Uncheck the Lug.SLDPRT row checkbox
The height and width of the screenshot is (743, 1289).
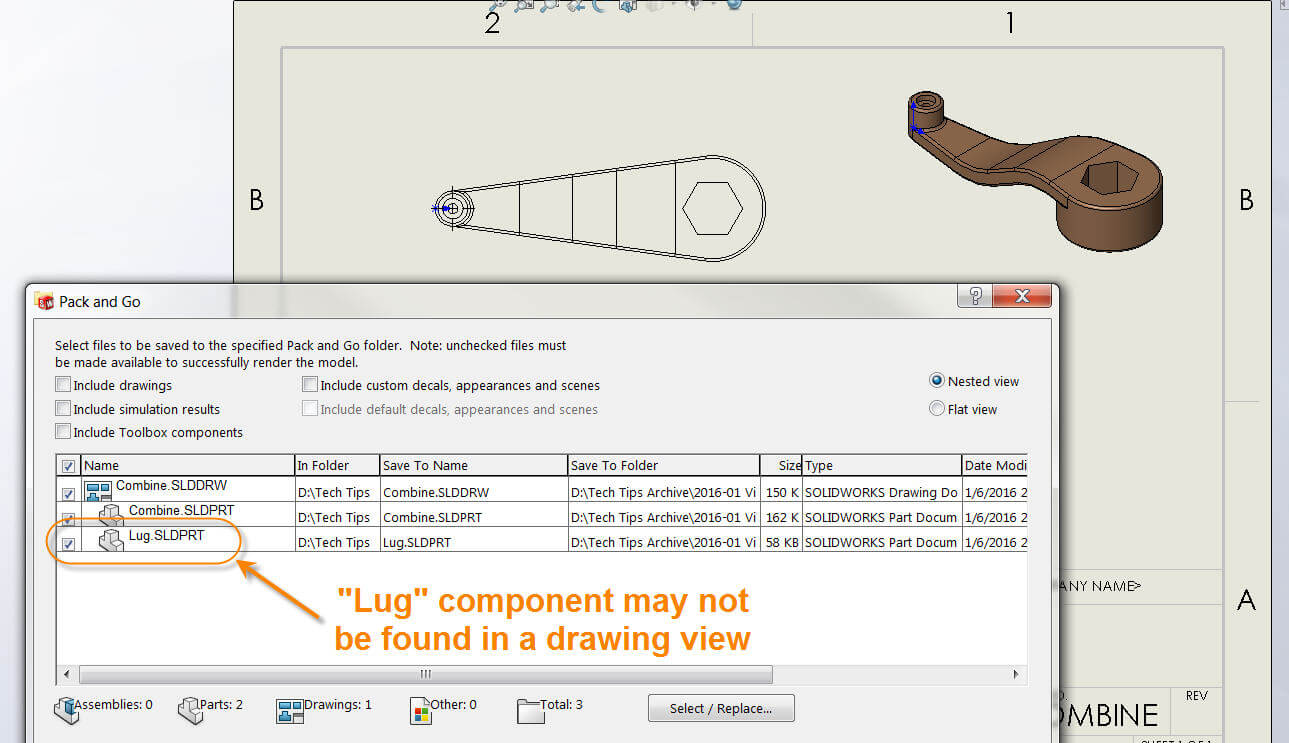click(67, 542)
